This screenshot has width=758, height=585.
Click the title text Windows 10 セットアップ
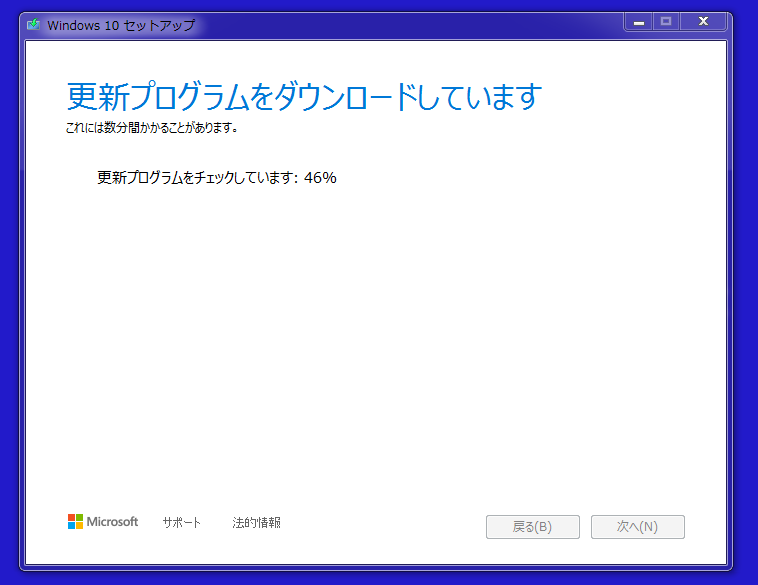pos(121,25)
